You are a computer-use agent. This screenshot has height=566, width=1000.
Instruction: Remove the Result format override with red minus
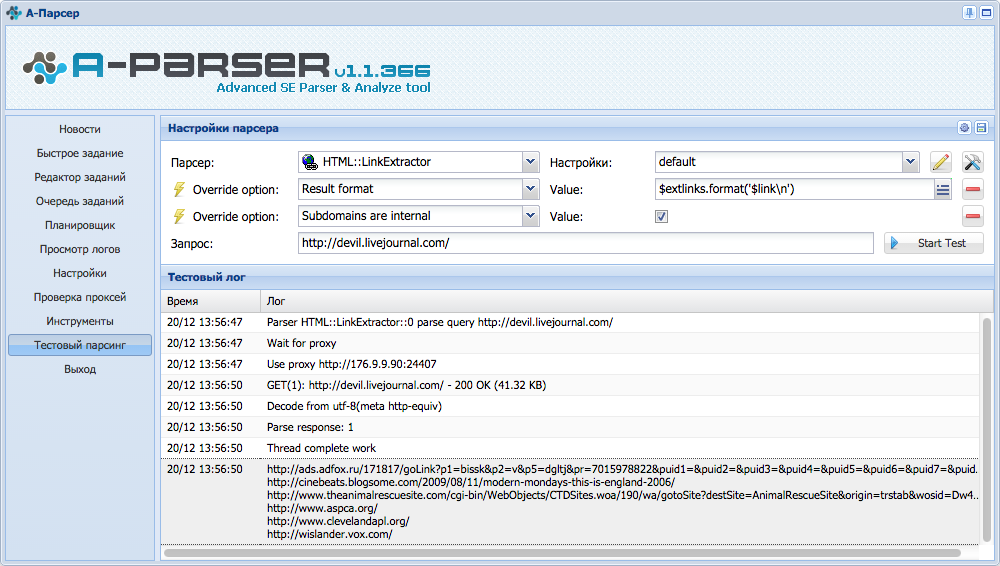[x=973, y=190]
